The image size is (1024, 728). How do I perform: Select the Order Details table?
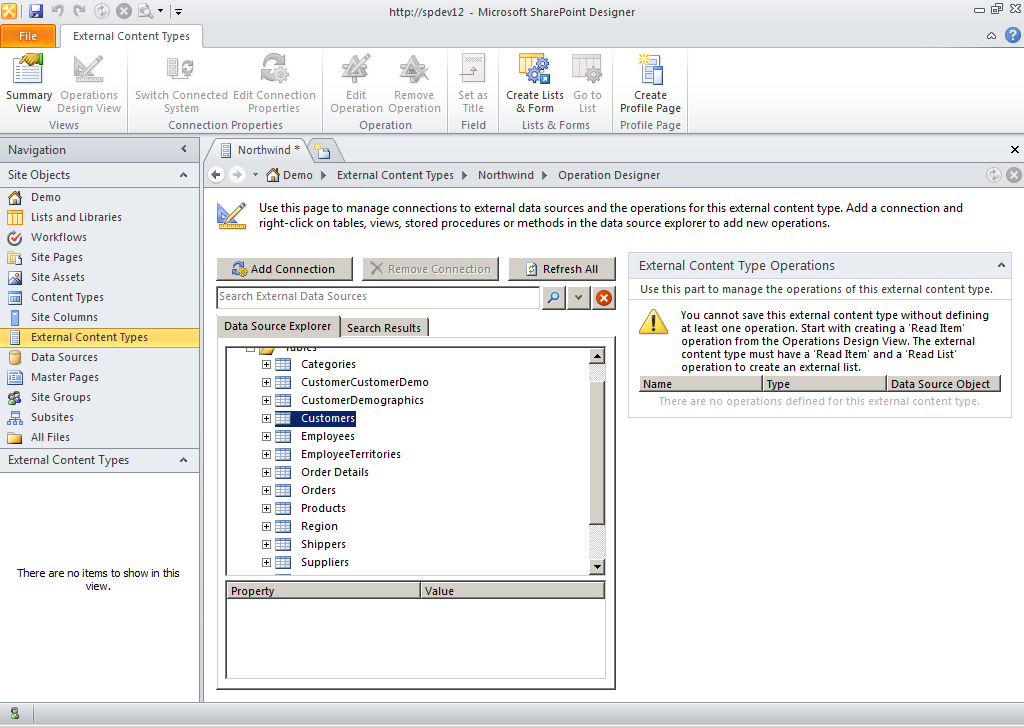coord(334,472)
